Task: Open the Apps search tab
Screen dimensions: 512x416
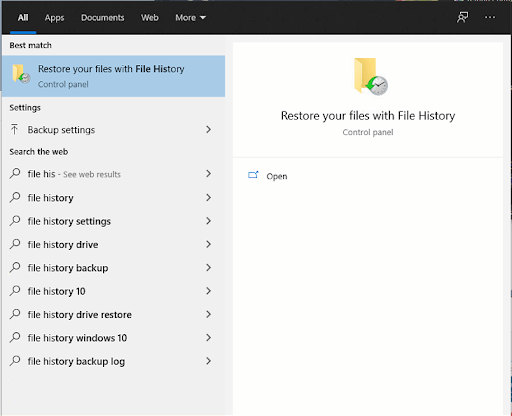Action: [54, 18]
